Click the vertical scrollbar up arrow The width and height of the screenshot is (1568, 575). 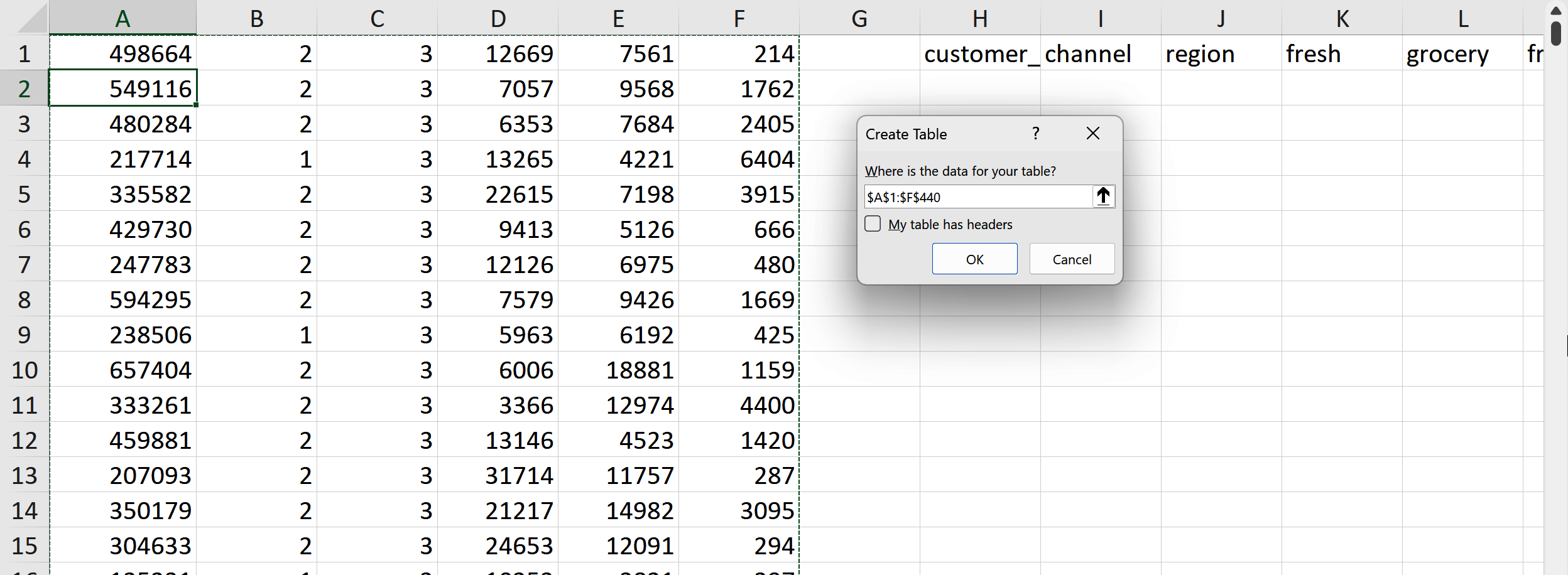1556,11
